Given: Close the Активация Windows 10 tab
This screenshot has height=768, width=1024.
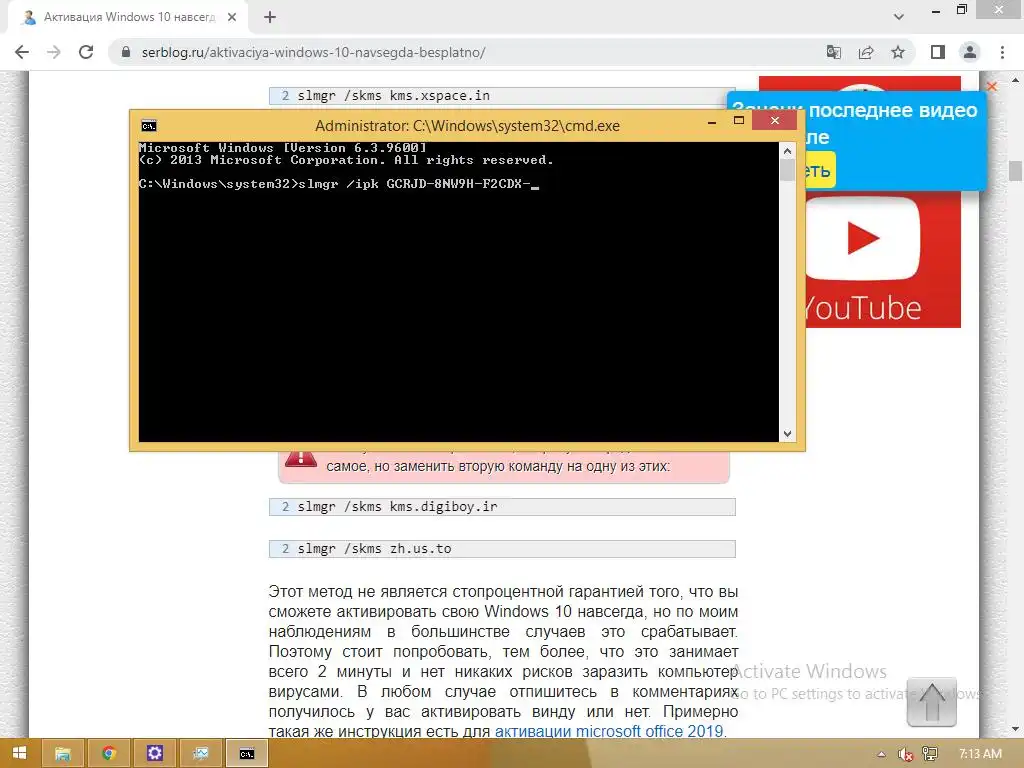Looking at the screenshot, I should tap(232, 18).
